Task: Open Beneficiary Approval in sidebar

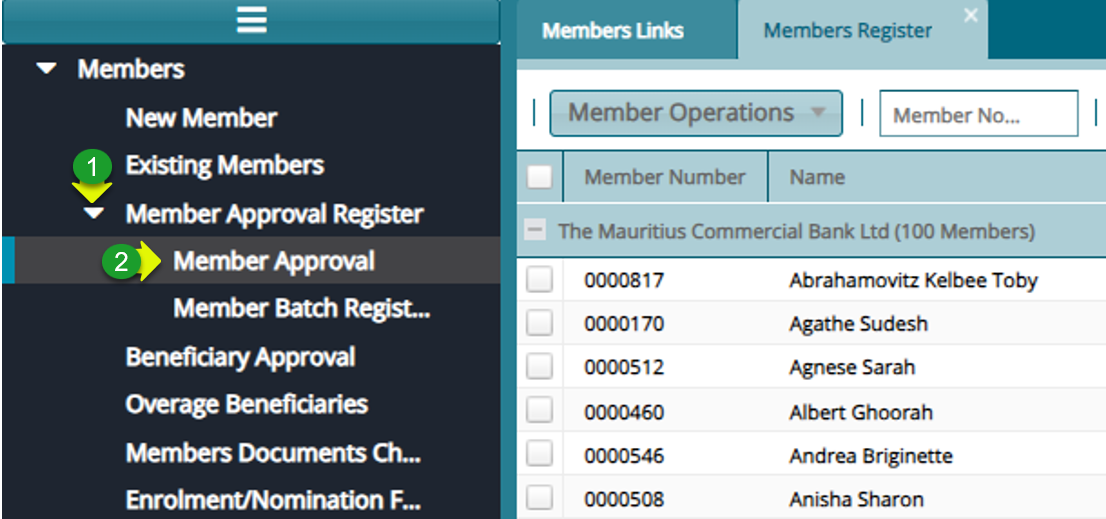Action: 240,358
